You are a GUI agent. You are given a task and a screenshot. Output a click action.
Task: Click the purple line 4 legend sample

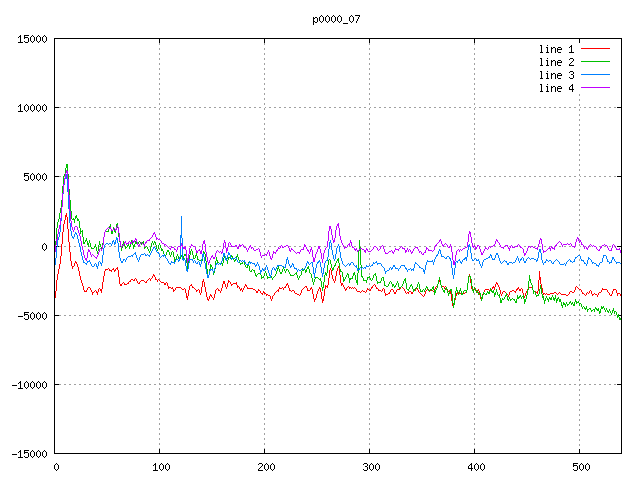596,88
